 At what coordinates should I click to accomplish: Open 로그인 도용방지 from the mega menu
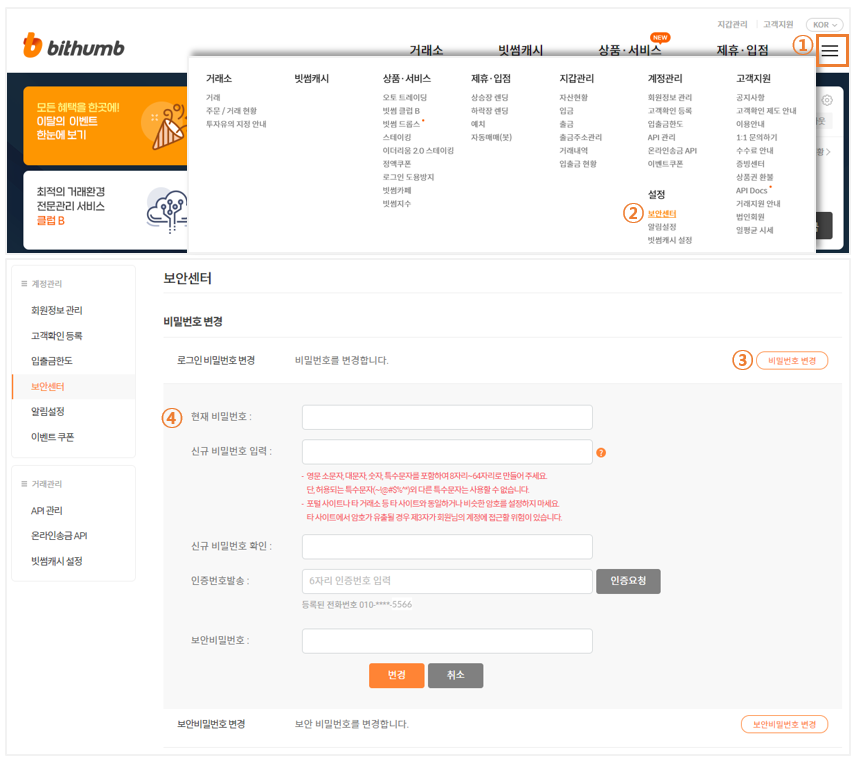click(408, 177)
